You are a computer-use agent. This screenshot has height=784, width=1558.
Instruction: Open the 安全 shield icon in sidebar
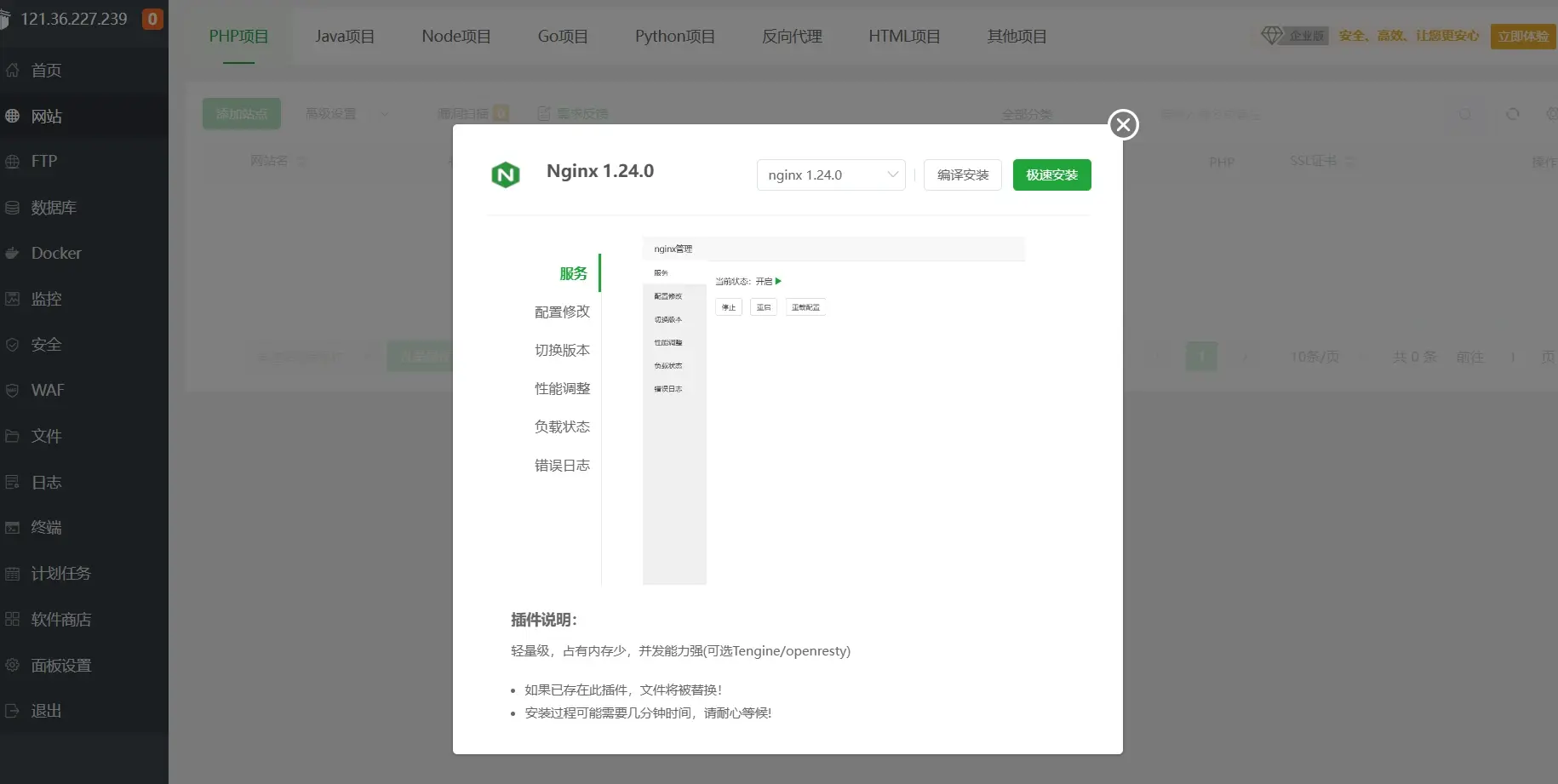click(12, 344)
